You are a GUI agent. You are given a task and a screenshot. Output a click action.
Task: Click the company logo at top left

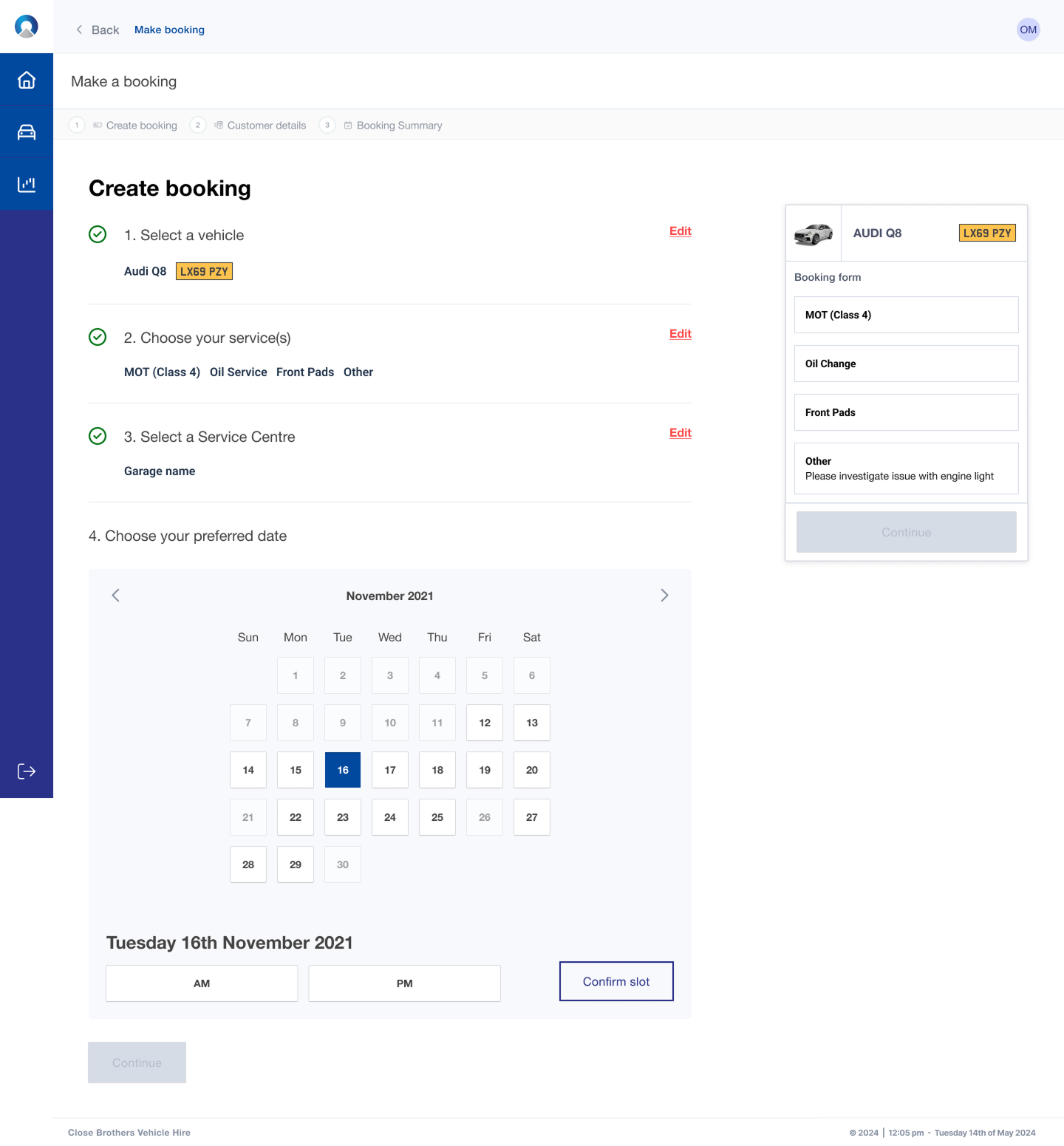tap(27, 25)
